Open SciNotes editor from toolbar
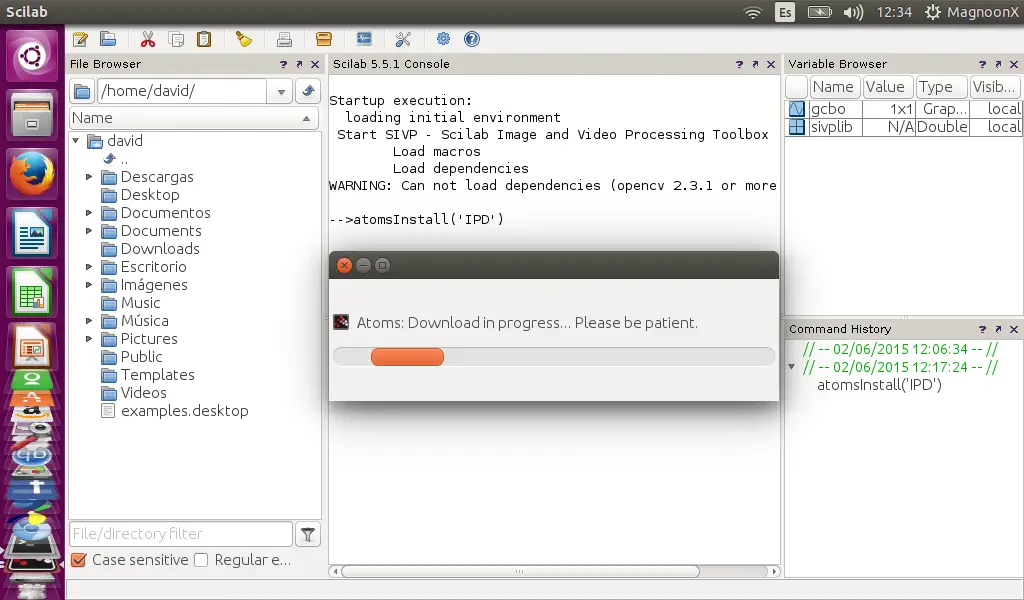The image size is (1024, 600). pyautogui.click(x=80, y=39)
